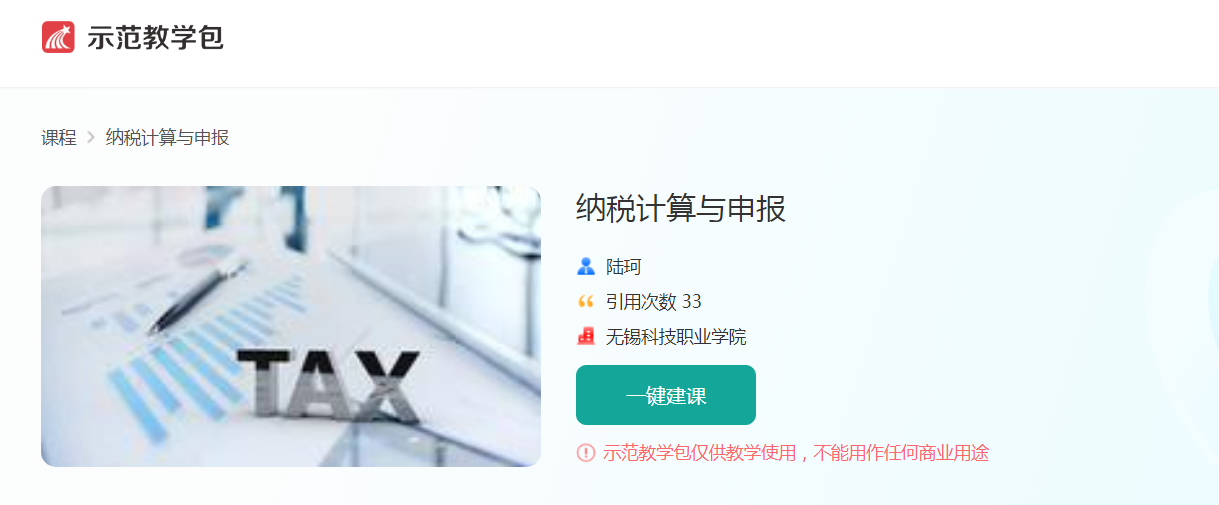Click the citation count number 33
The image size is (1219, 505).
coord(691,302)
